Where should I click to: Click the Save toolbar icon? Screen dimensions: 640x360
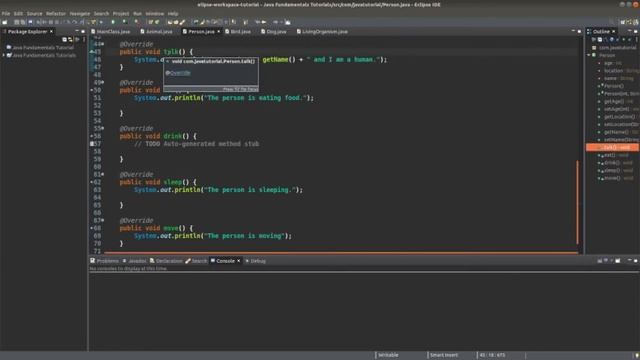point(17,22)
